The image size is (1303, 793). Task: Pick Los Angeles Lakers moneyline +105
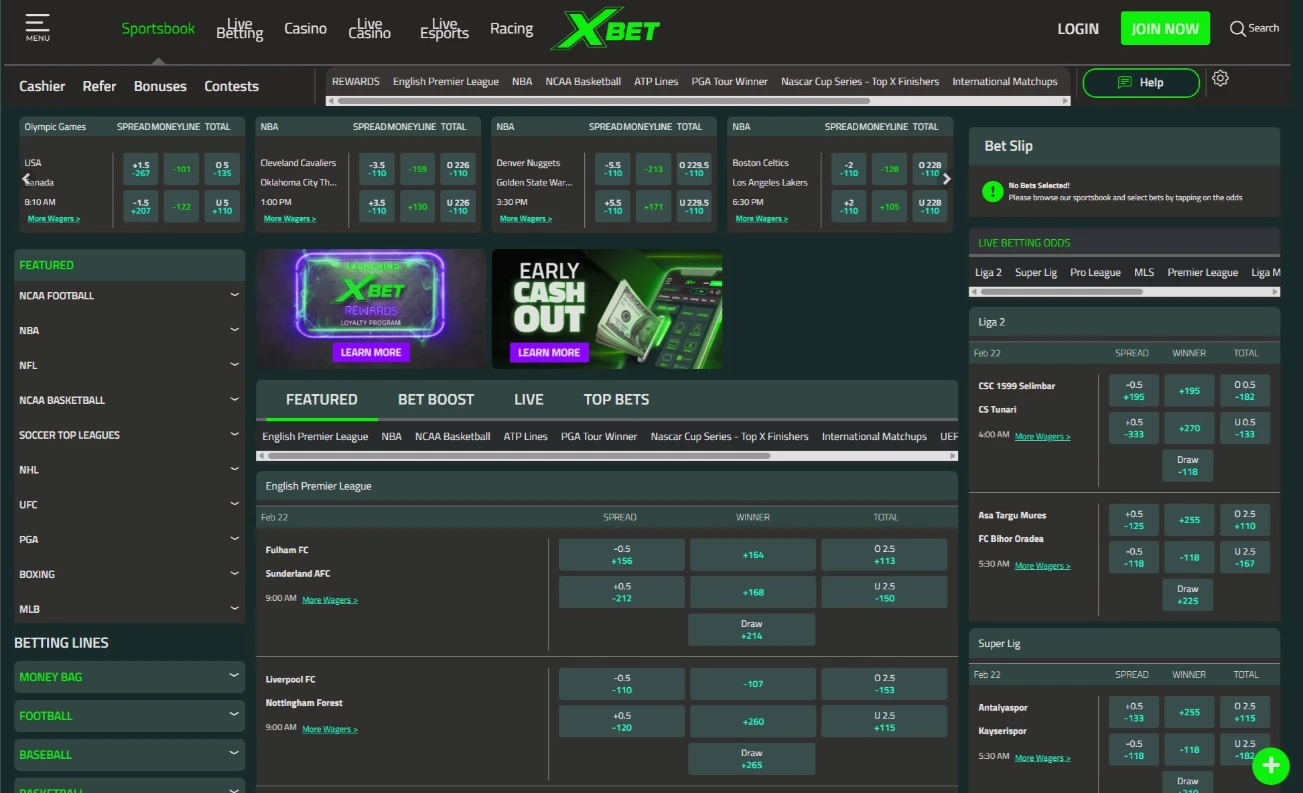pos(889,207)
